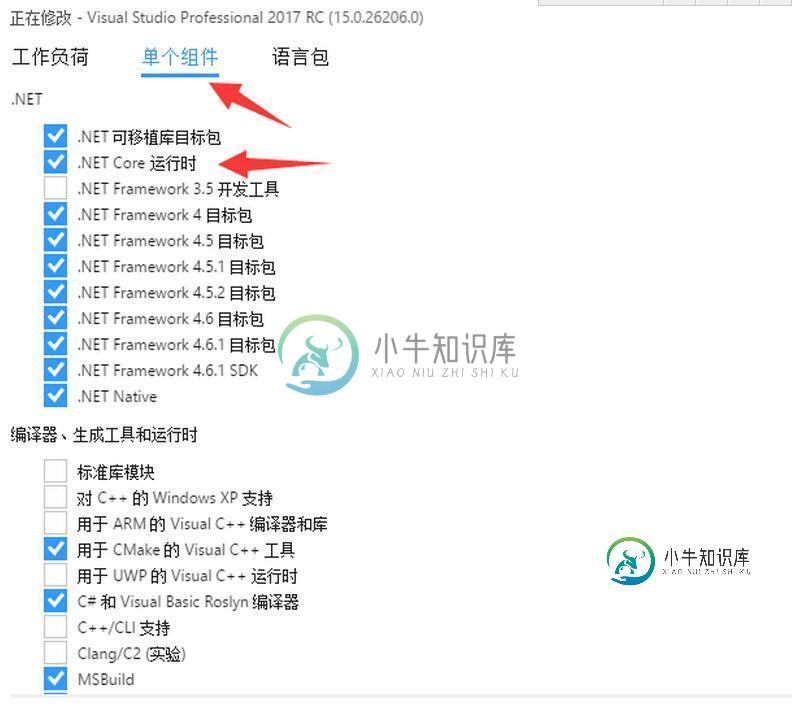This screenshot has width=801, height=709.
Task: Click the 编译器、生成工具和运行时 heading
Action: [x=104, y=435]
